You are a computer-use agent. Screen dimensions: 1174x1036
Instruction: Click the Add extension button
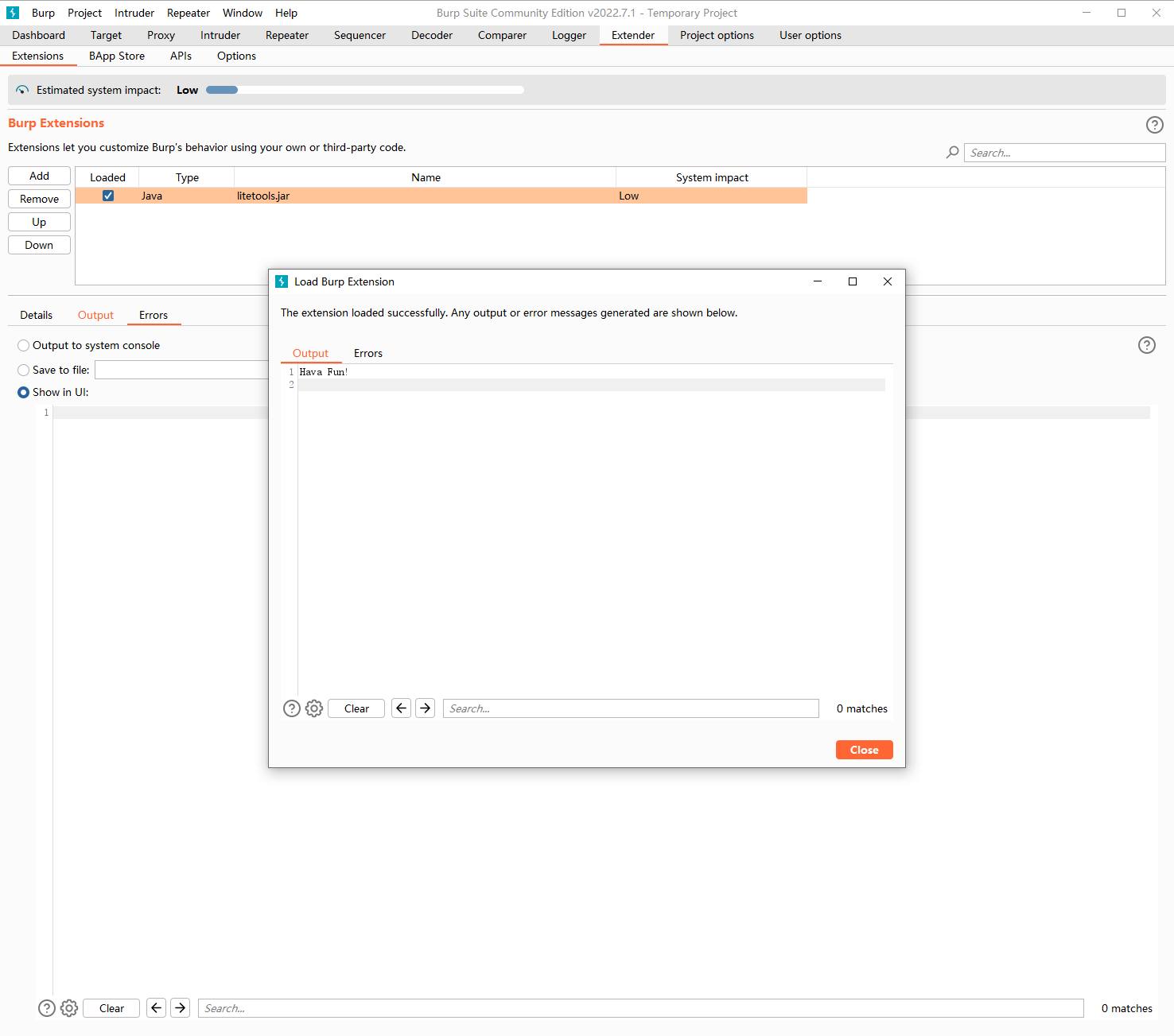(39, 176)
